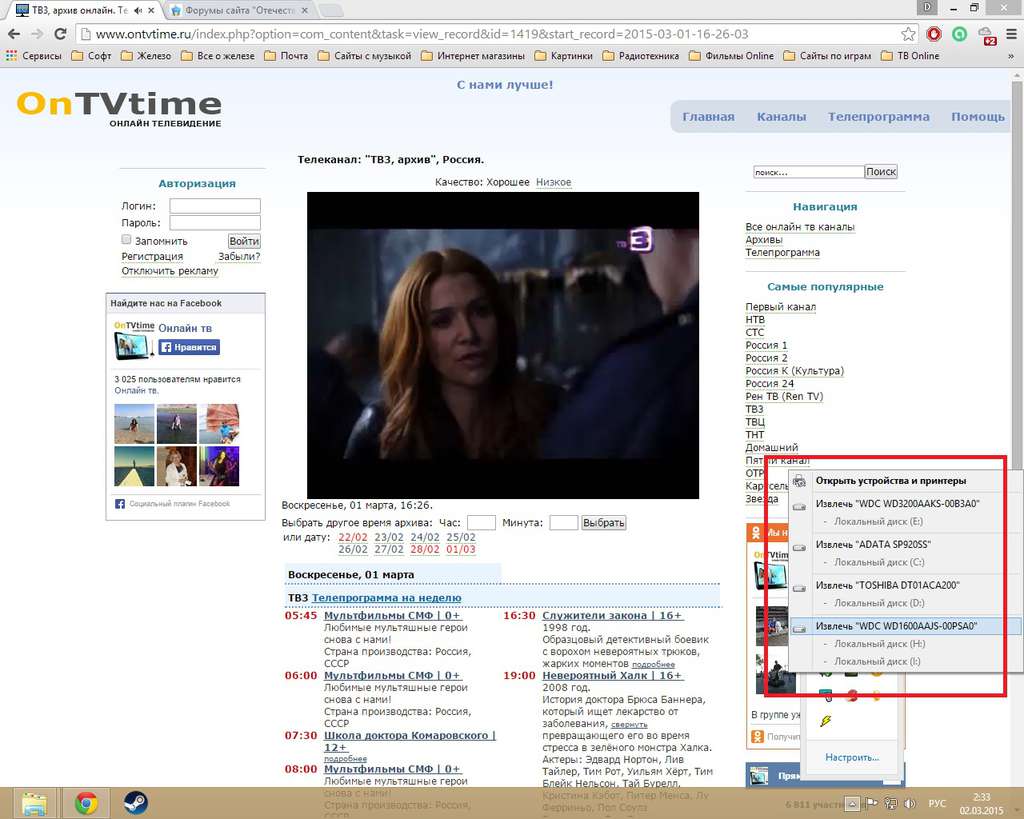This screenshot has width=1024, height=819.
Task: Click the video player frame
Action: [503, 345]
